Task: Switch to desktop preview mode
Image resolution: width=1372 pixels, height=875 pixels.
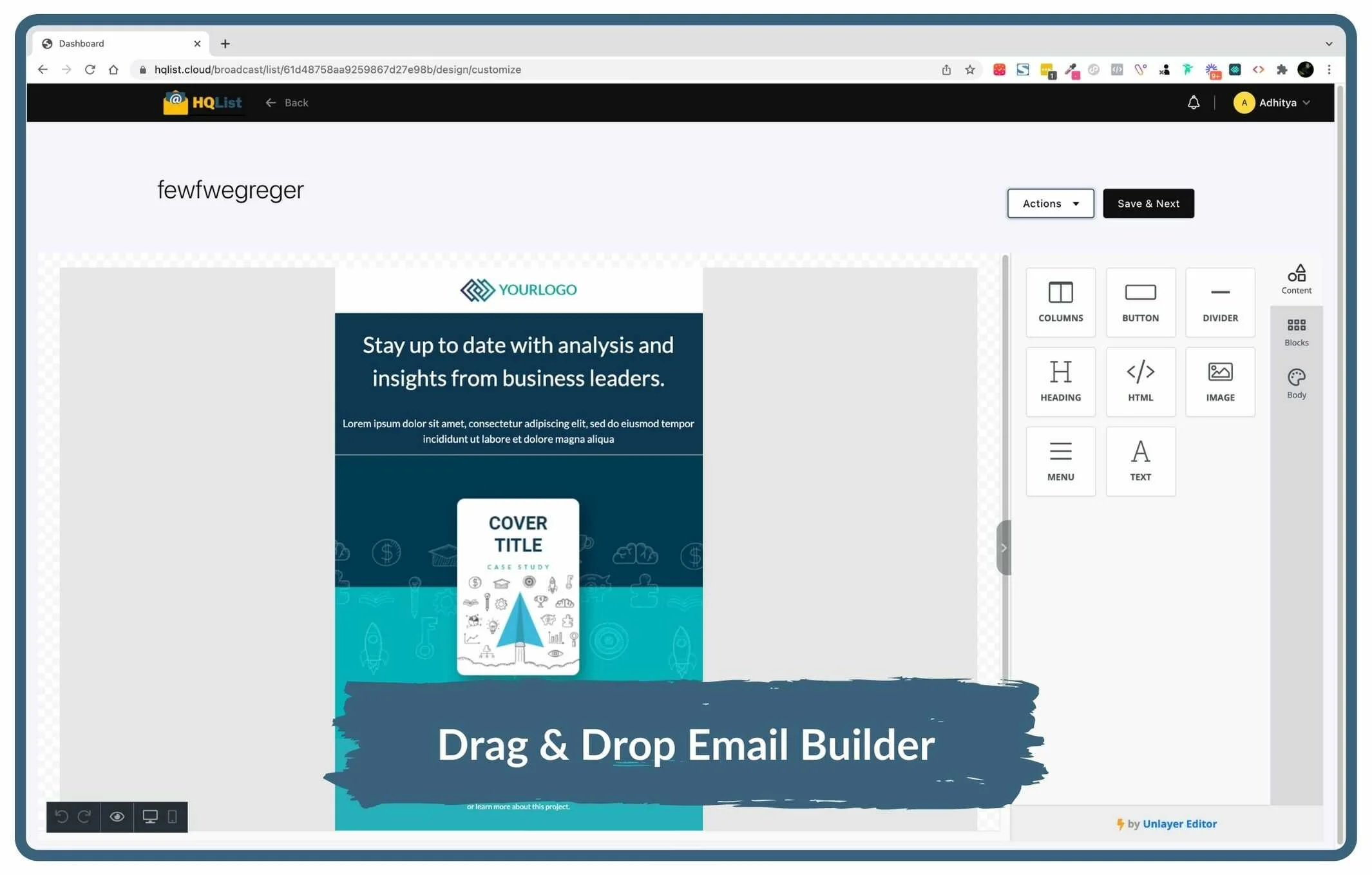Action: 150,817
